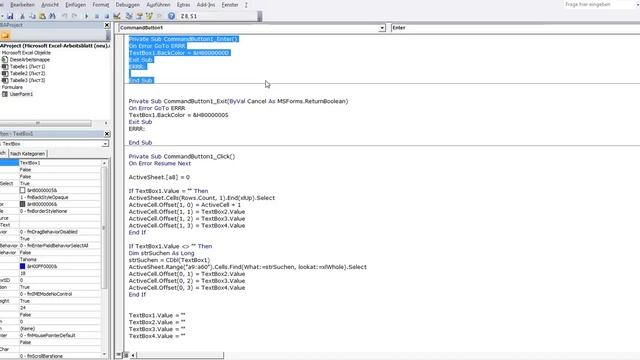The width and height of the screenshot is (640, 360).
Task: Open Object Browser via toolbar icon
Action: pos(149,16)
